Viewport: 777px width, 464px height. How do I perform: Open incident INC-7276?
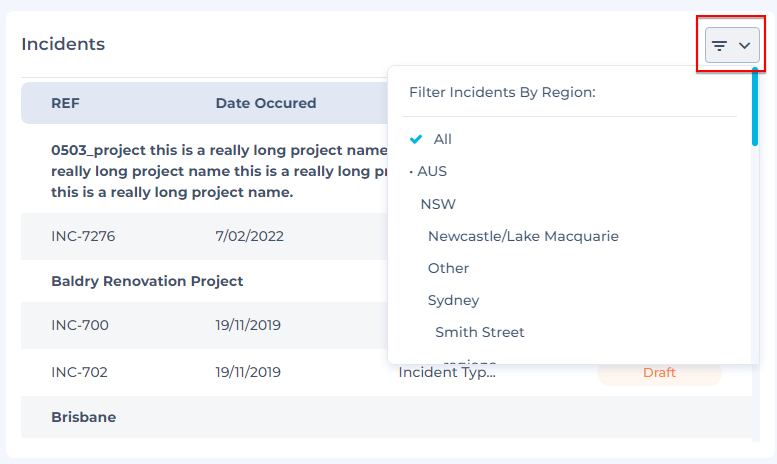80,236
